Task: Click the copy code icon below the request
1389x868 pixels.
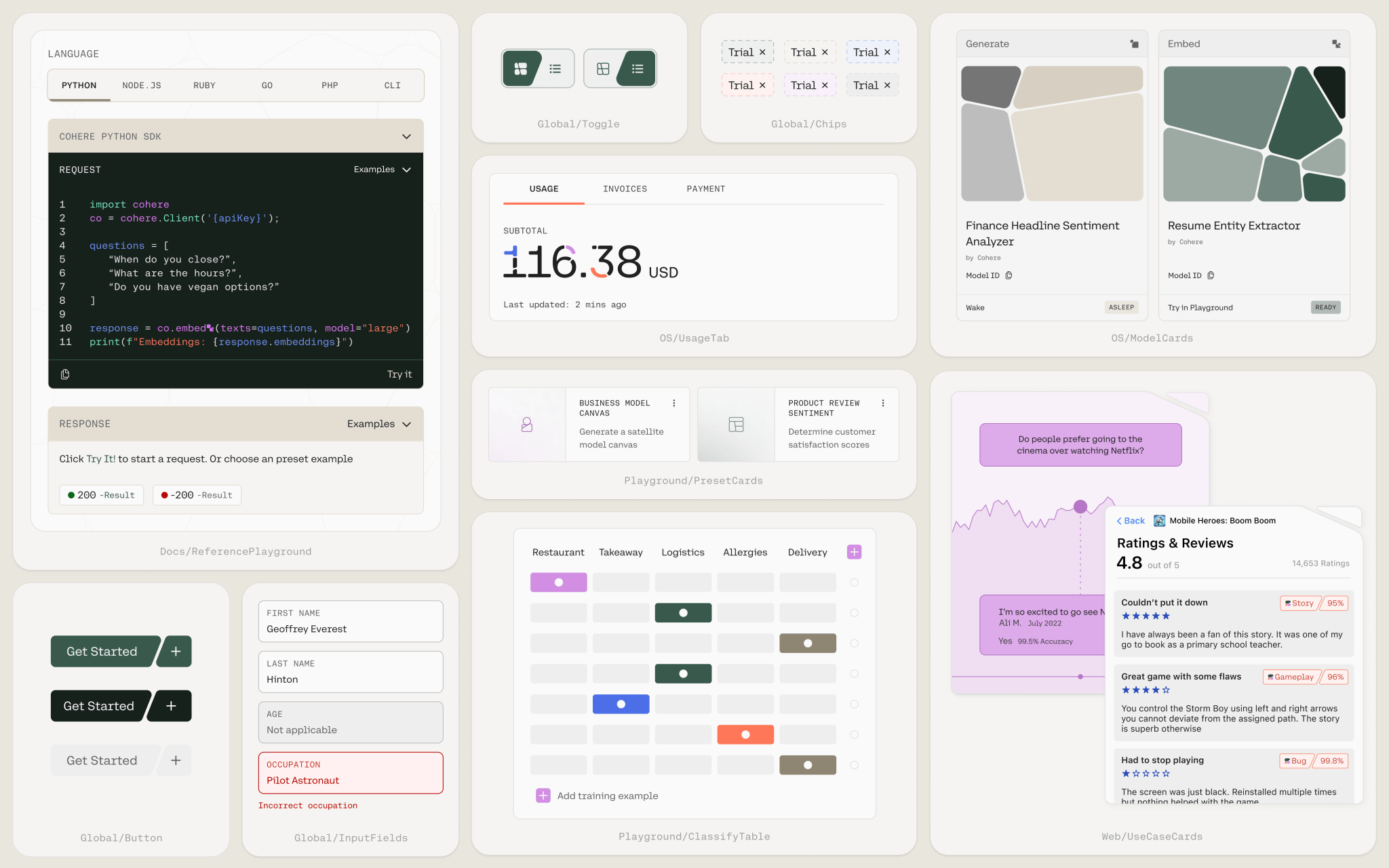Action: (65, 374)
